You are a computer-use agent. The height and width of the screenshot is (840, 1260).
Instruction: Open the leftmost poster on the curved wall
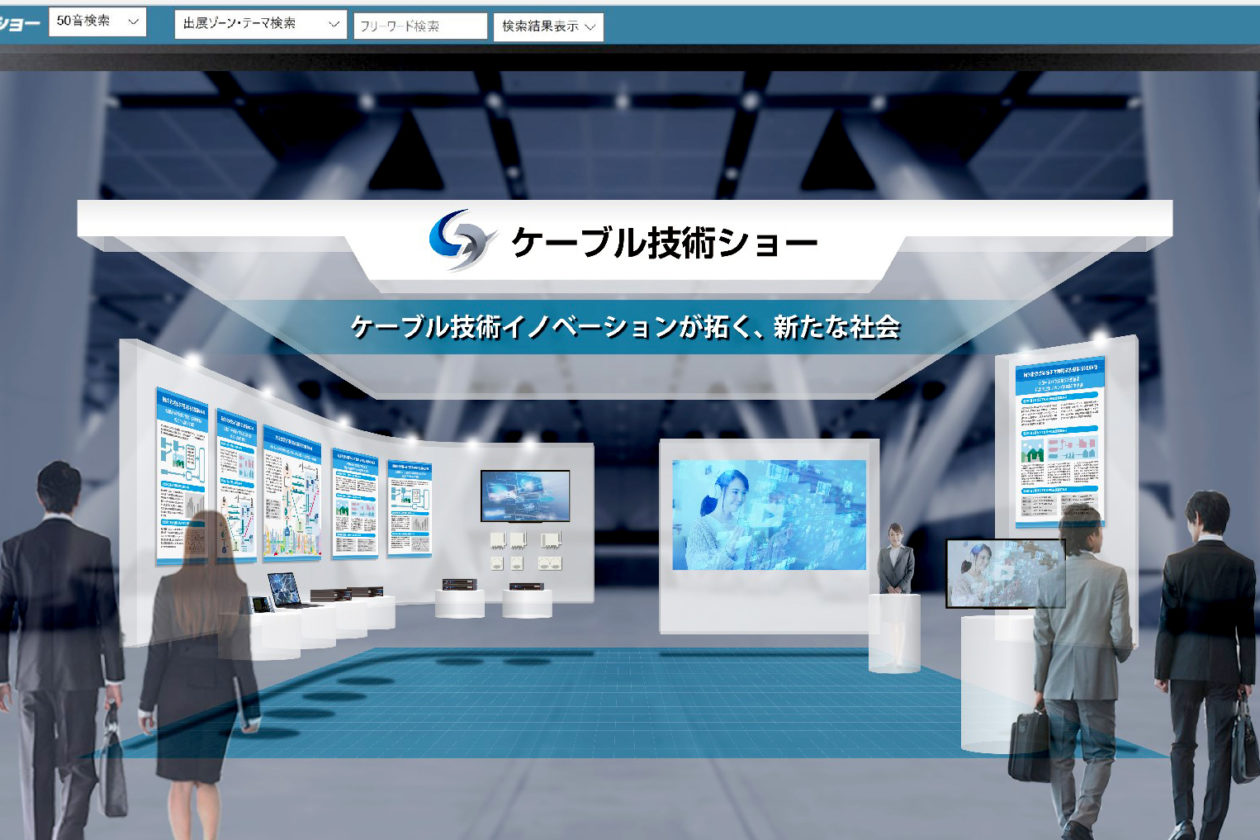[x=182, y=477]
